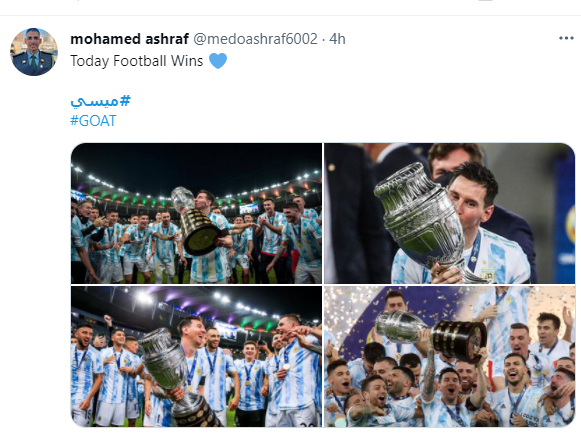
Task: Click blank space beside the #GOAT hashtag
Action: [333, 121]
